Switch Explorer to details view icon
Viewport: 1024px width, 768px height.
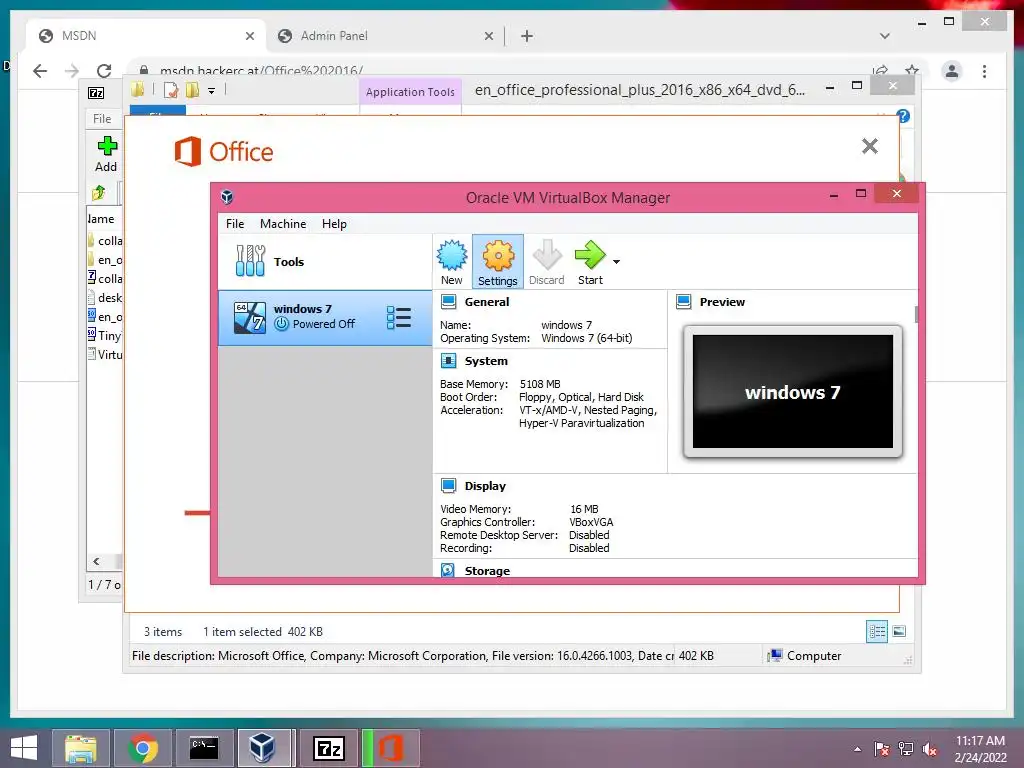(x=877, y=632)
